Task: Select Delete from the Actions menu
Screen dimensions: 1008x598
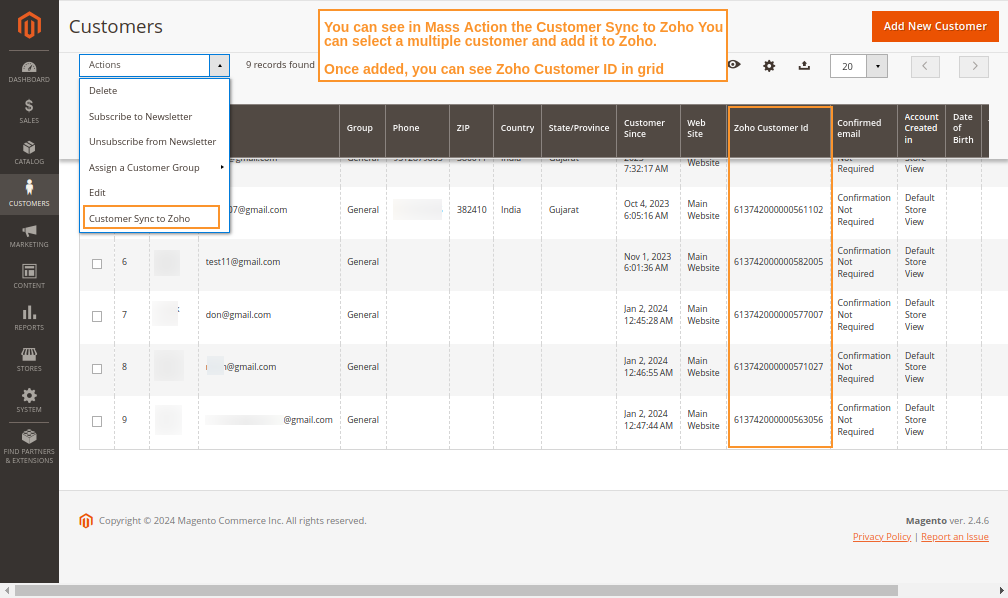Action: (103, 90)
